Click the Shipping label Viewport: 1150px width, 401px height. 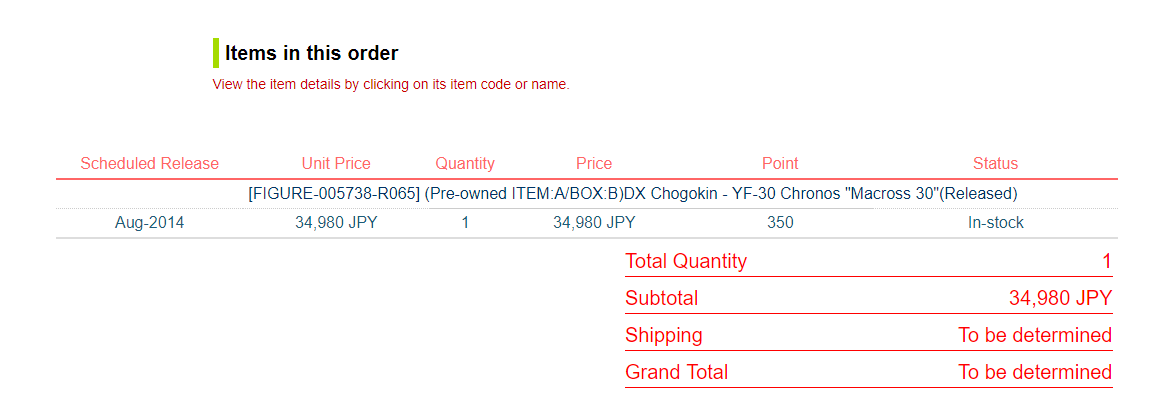(664, 336)
